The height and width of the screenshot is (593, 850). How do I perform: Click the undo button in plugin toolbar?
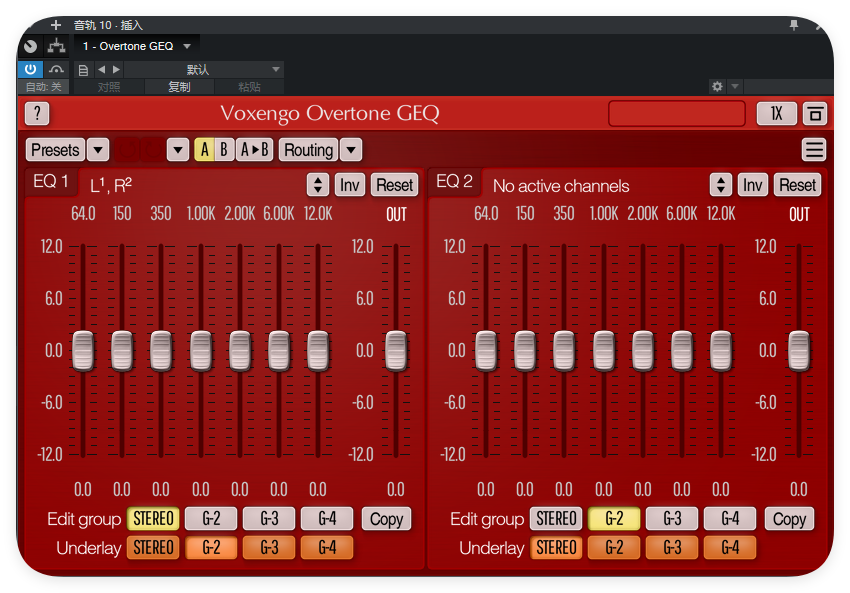[128, 150]
